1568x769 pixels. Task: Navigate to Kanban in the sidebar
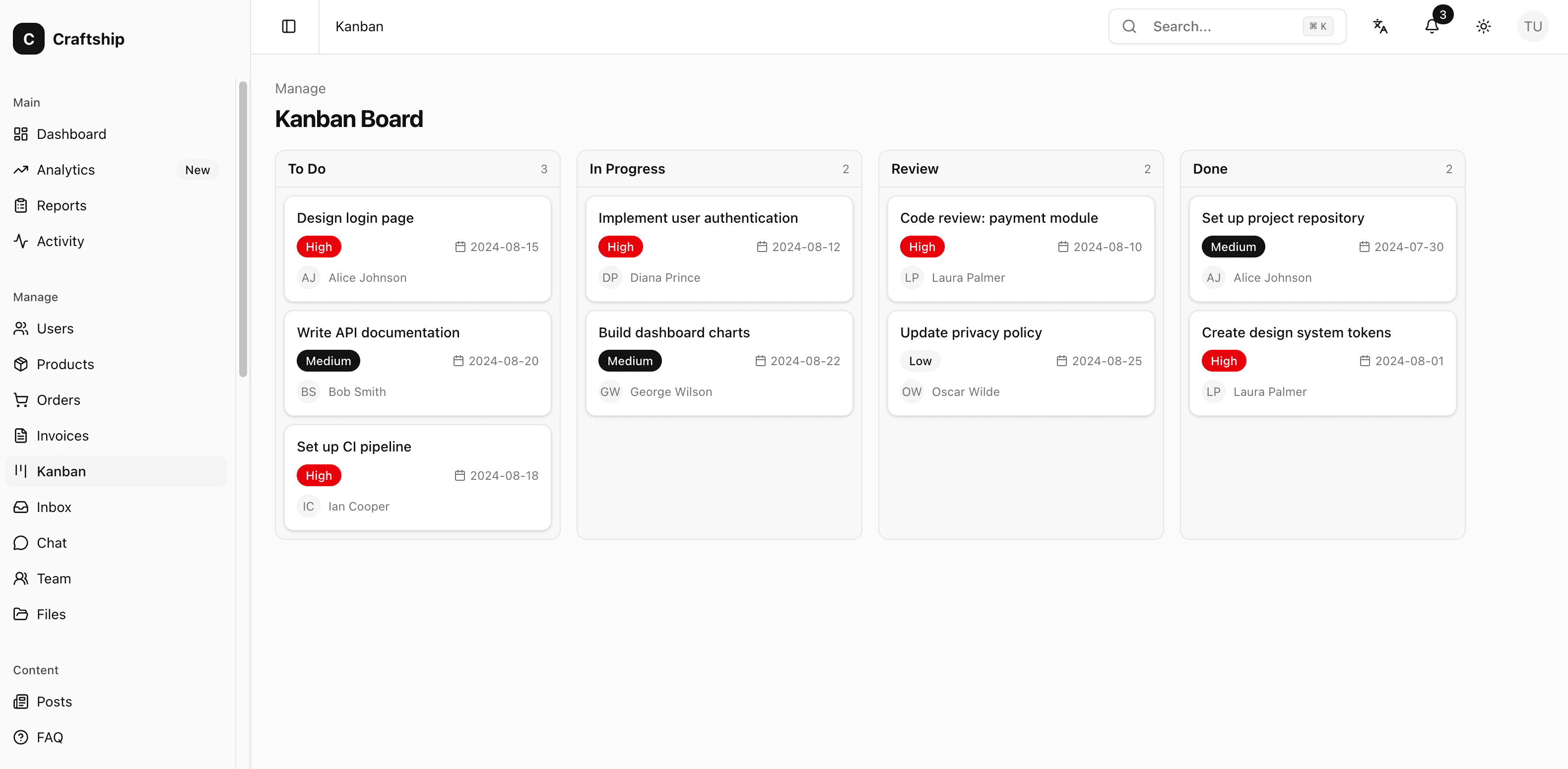tap(61, 471)
